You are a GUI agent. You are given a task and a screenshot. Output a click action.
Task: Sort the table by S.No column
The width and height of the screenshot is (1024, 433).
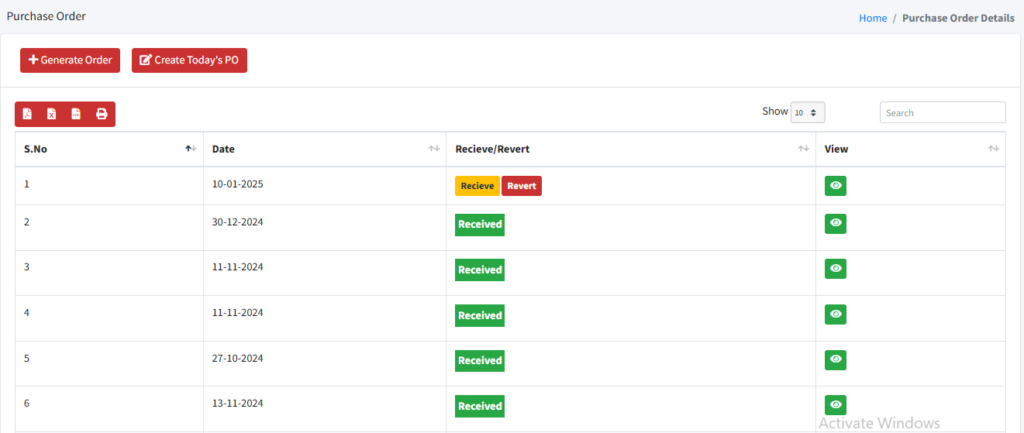click(x=190, y=149)
